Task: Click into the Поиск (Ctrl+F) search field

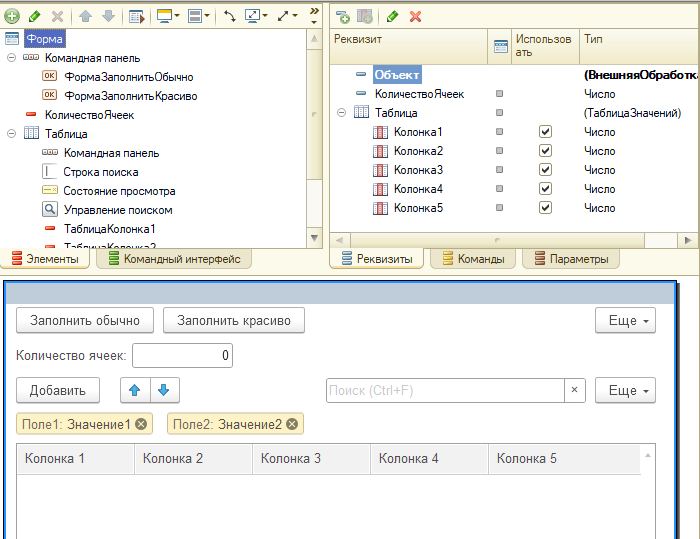Action: coord(445,390)
